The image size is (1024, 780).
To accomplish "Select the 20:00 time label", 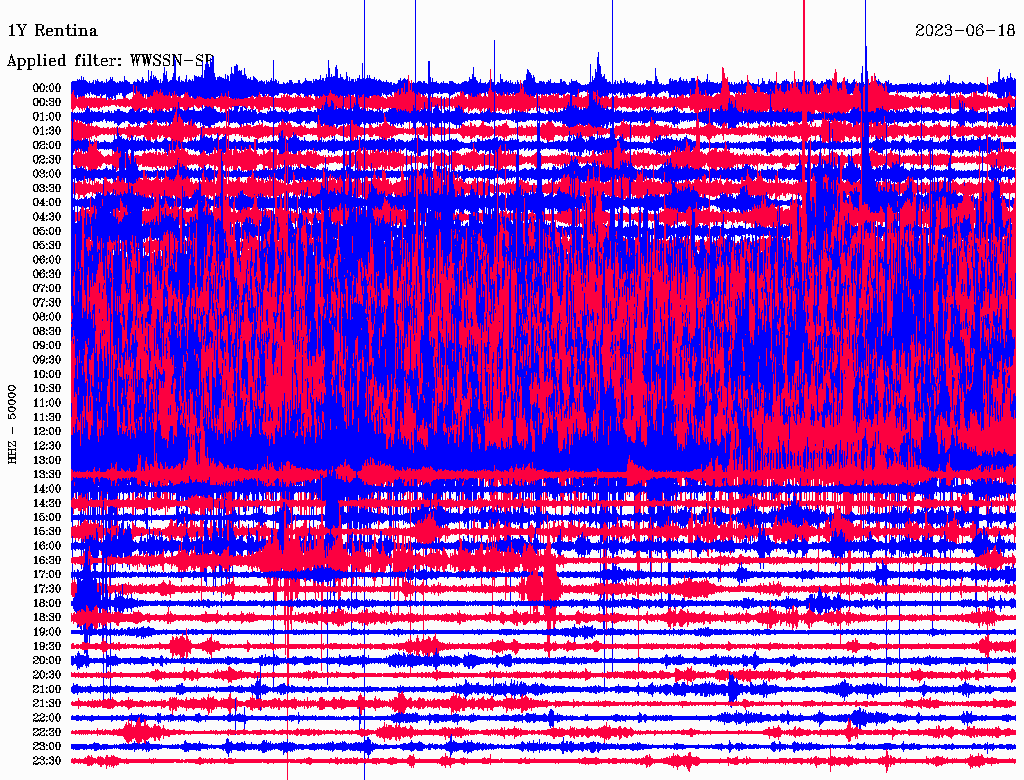I will (x=47, y=661).
